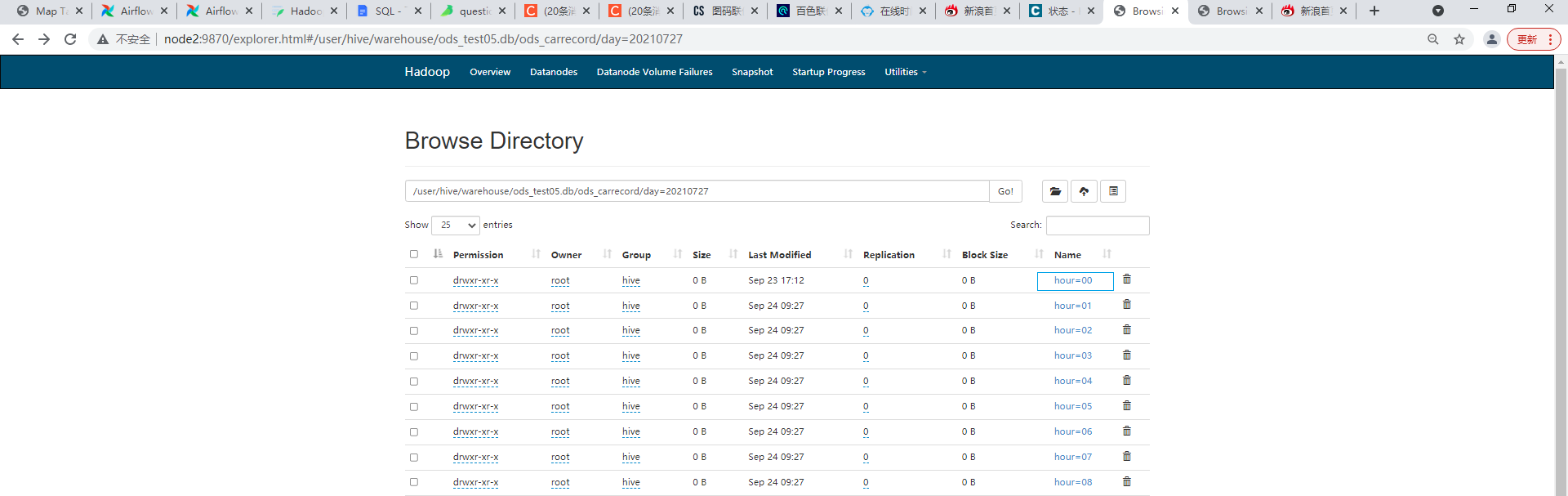Sort the table by Last Modified column
This screenshot has width=1568, height=496.
coord(780,255)
